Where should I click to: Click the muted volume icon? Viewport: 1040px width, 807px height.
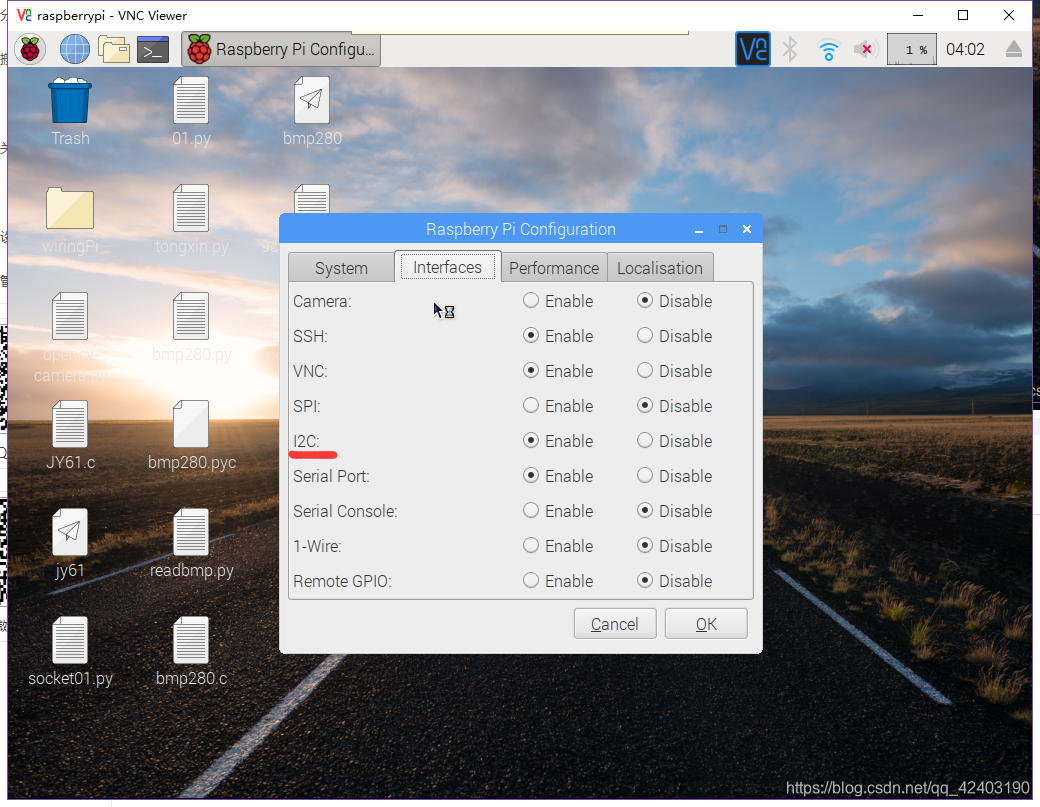(x=866, y=49)
